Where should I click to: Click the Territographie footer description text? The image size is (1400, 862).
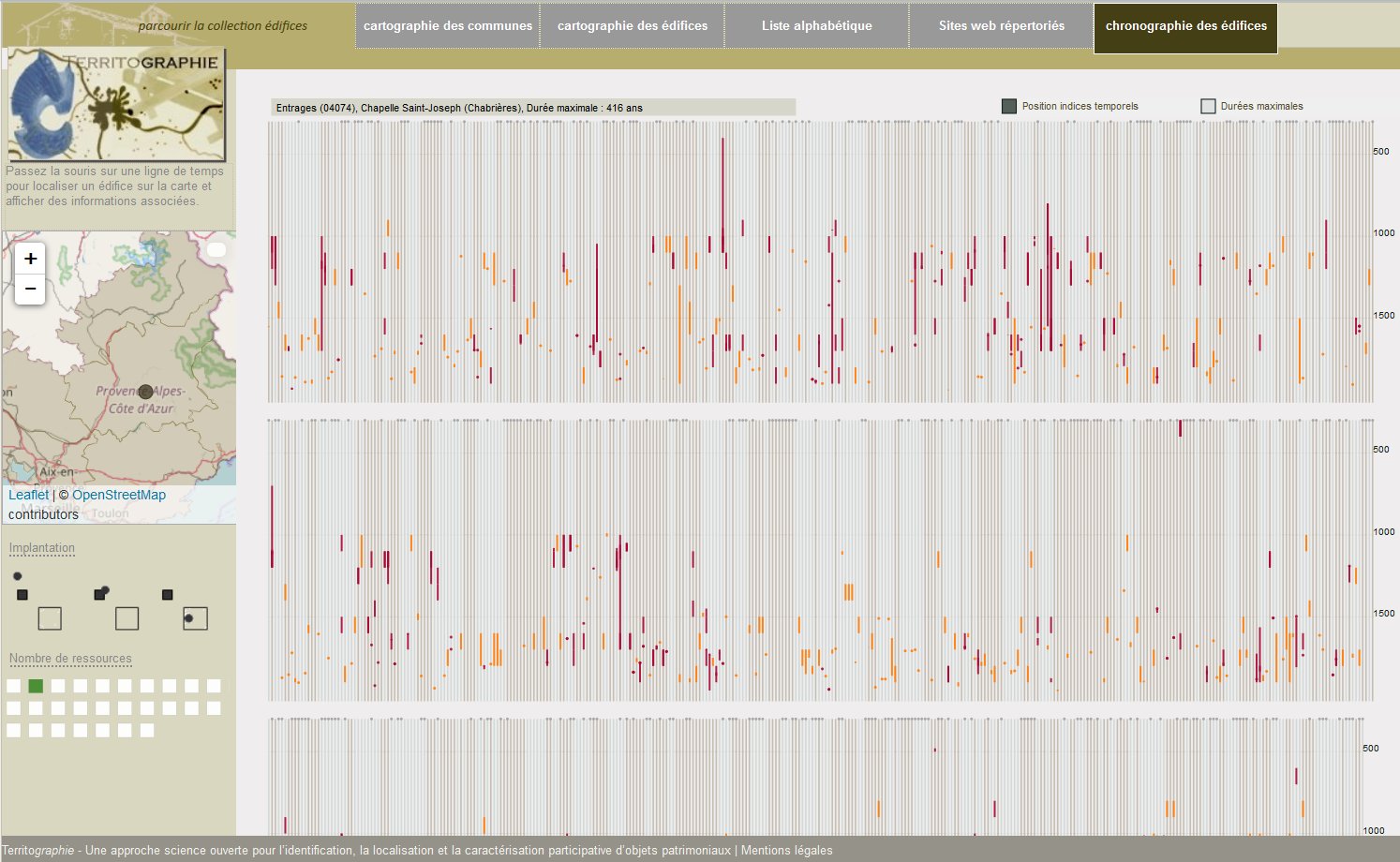pos(367,851)
